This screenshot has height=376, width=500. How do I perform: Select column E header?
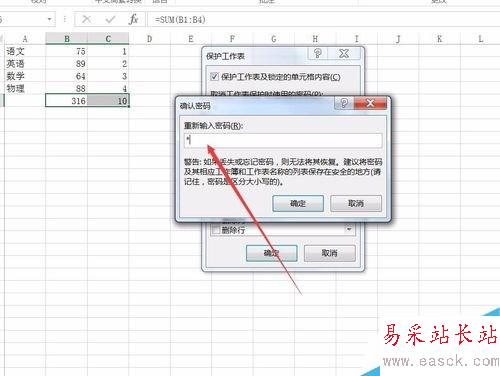(191, 39)
